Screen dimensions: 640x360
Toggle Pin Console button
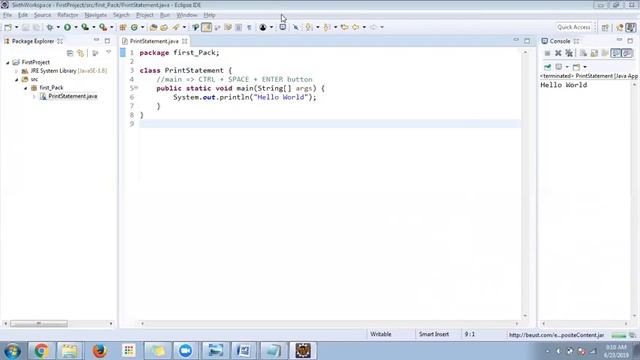pos(547,67)
